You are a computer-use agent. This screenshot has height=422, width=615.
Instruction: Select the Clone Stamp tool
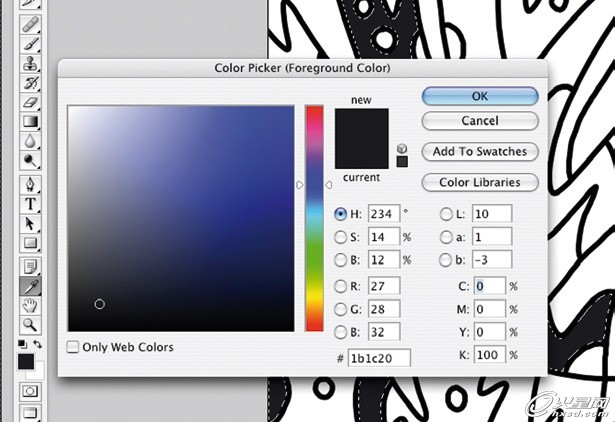click(x=30, y=63)
